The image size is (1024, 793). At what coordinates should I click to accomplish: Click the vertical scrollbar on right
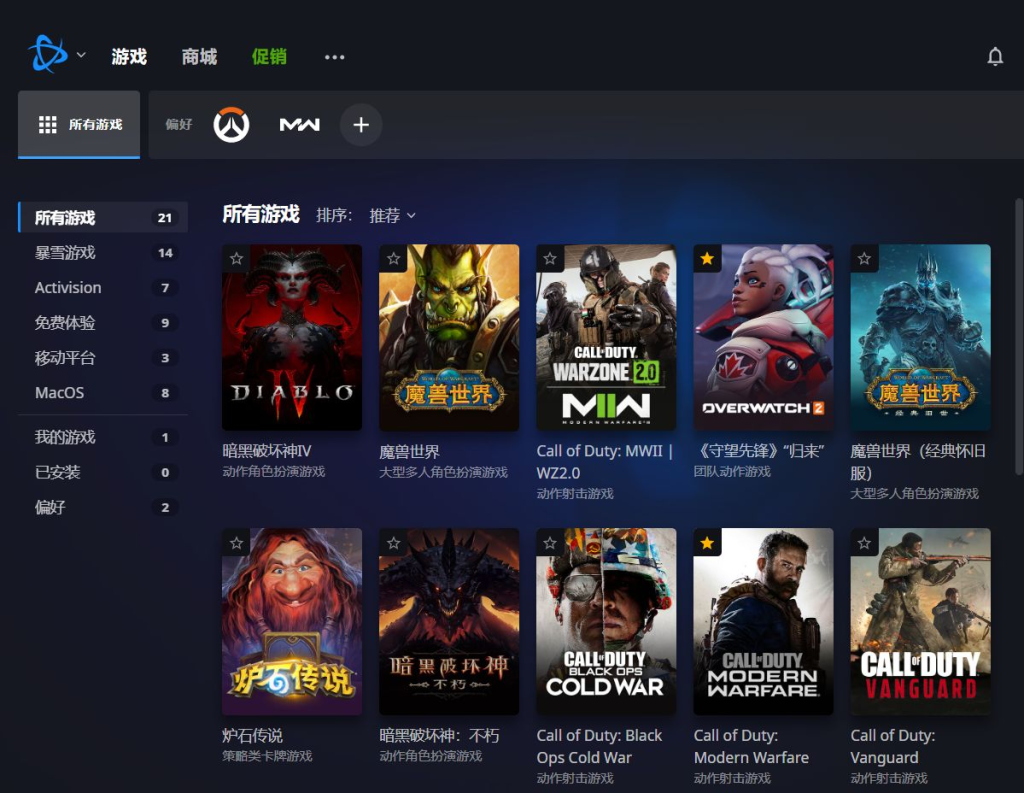click(1019, 337)
